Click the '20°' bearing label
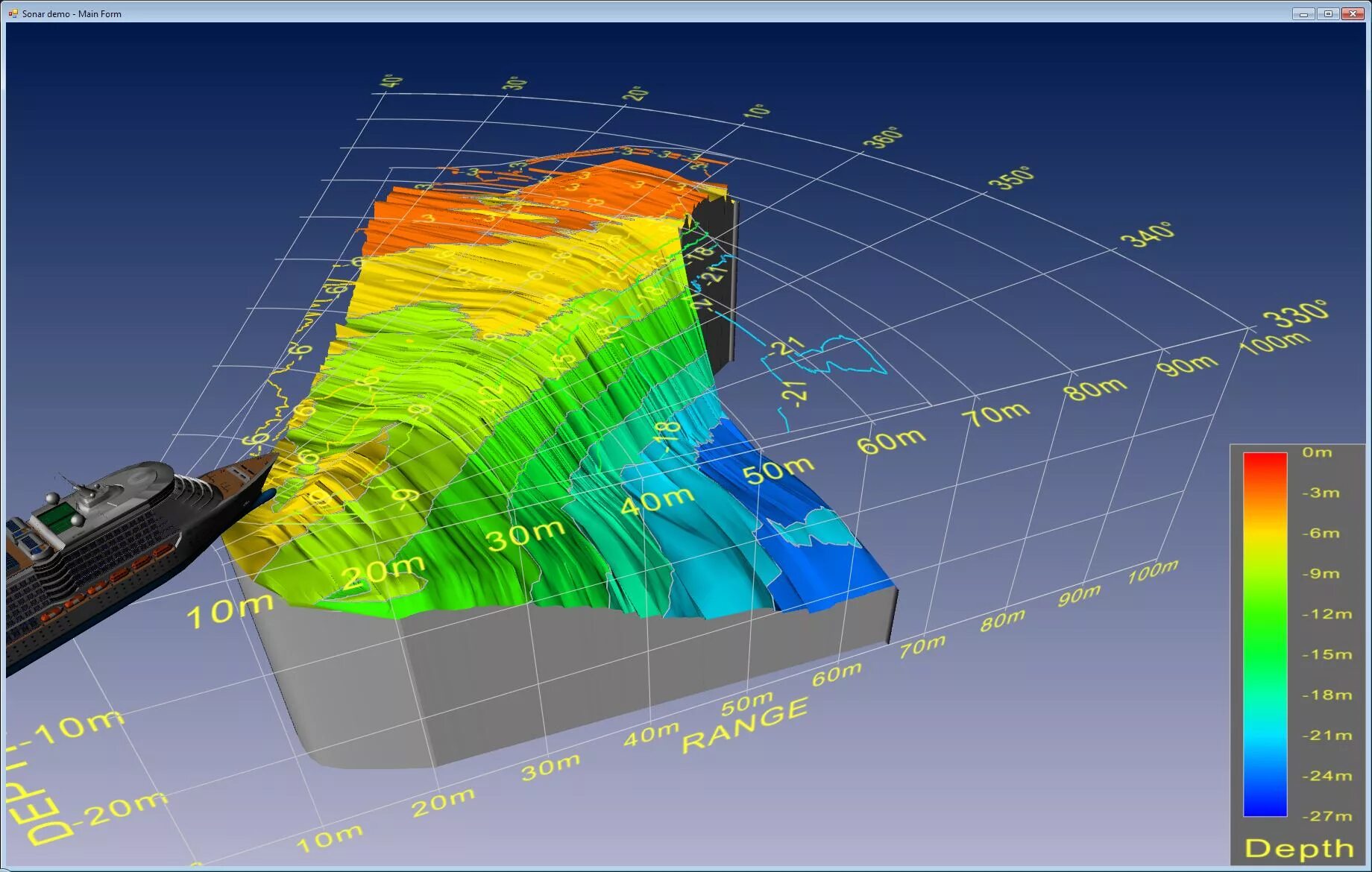The width and height of the screenshot is (1372, 872). (x=636, y=93)
